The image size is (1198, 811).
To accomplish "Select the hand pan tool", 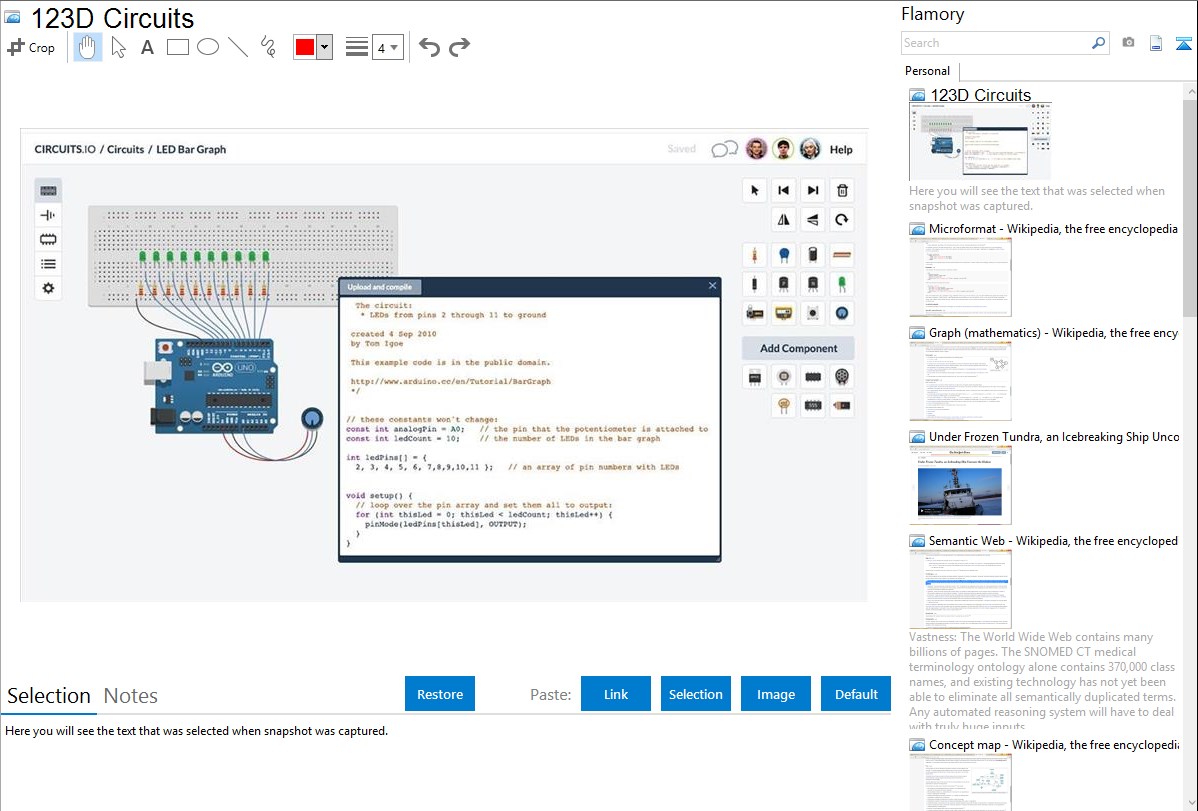I will (x=88, y=47).
